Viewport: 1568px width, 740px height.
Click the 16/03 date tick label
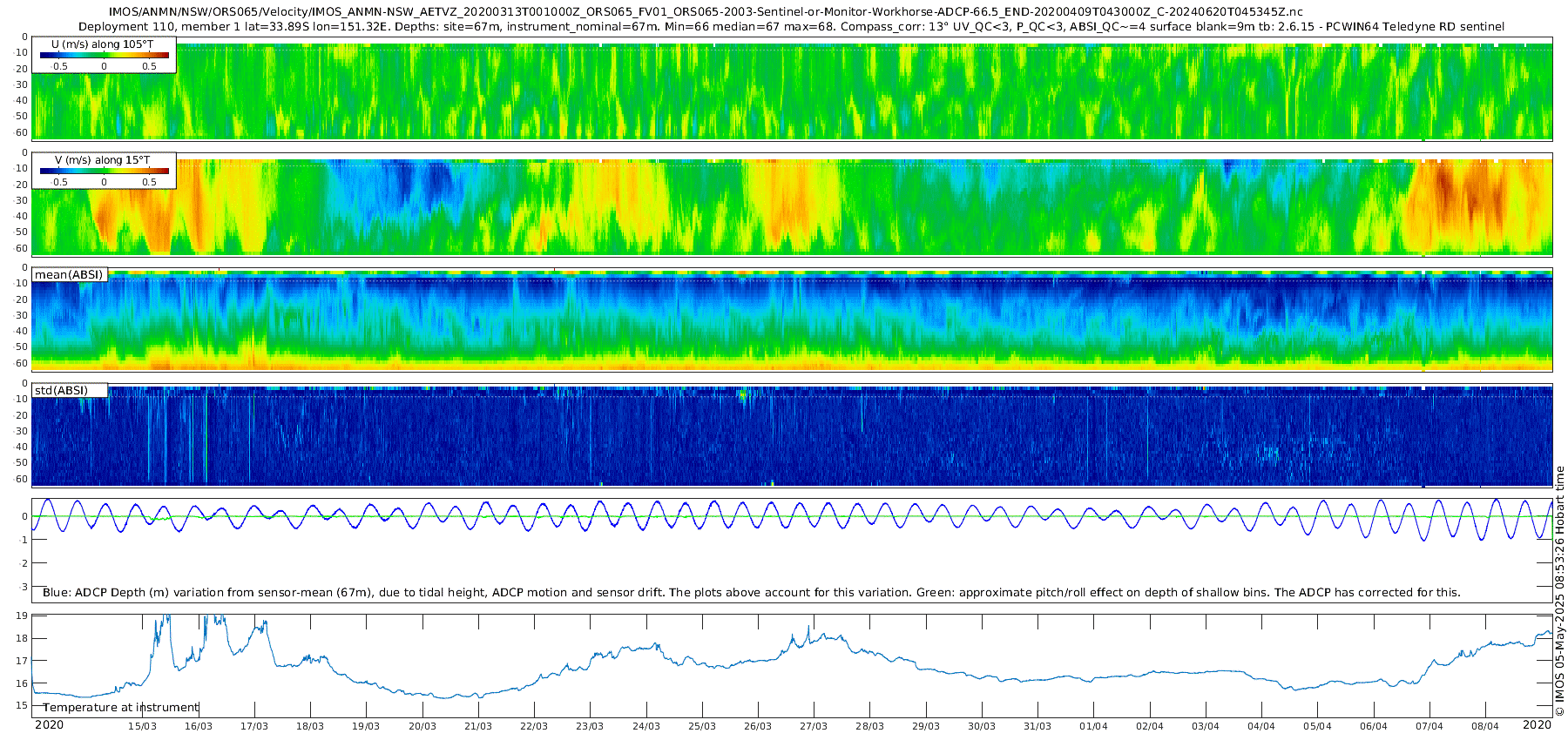coord(198,726)
